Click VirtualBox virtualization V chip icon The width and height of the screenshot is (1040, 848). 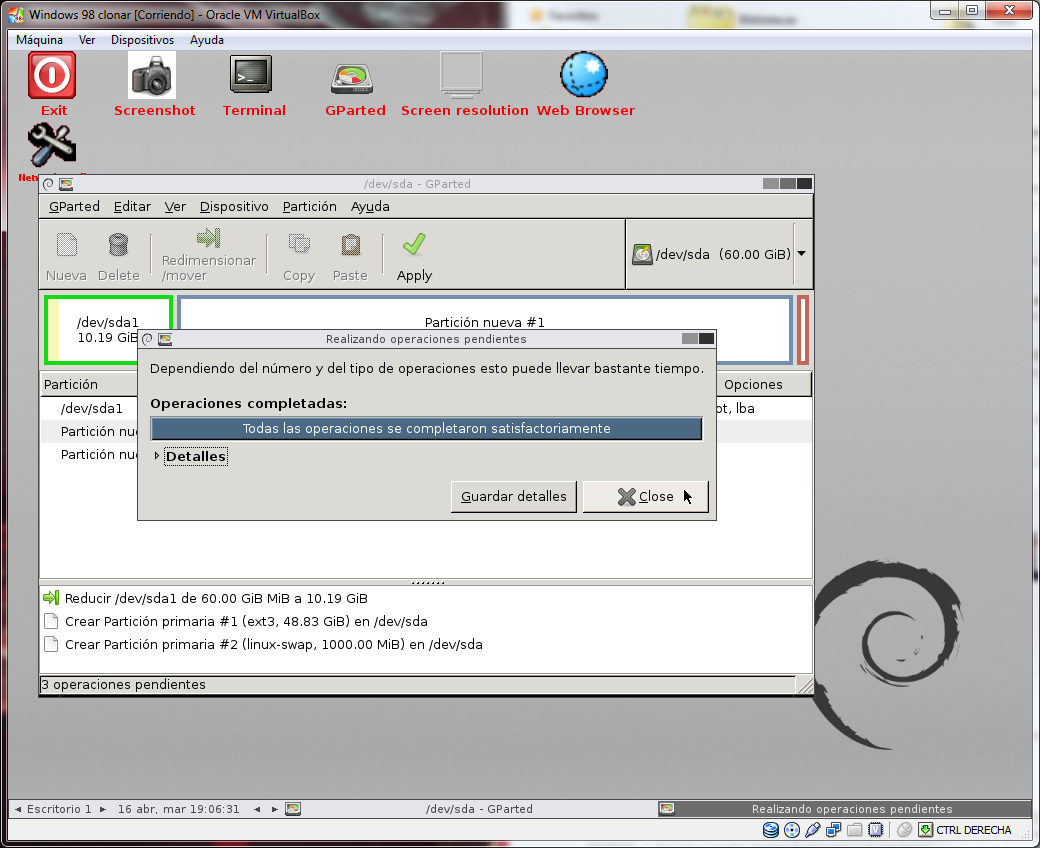click(x=876, y=829)
